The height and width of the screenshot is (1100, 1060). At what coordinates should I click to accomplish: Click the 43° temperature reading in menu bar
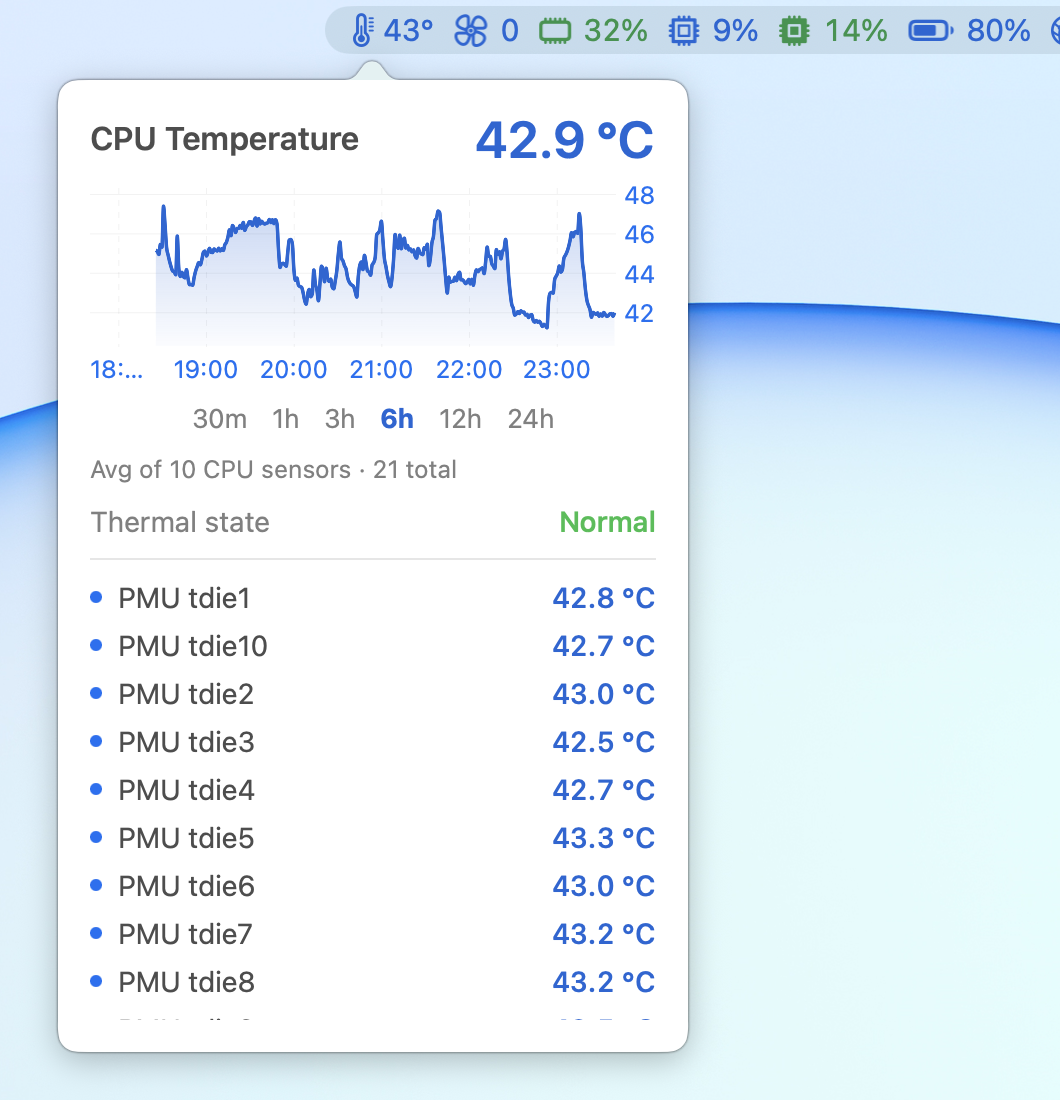pyautogui.click(x=408, y=31)
